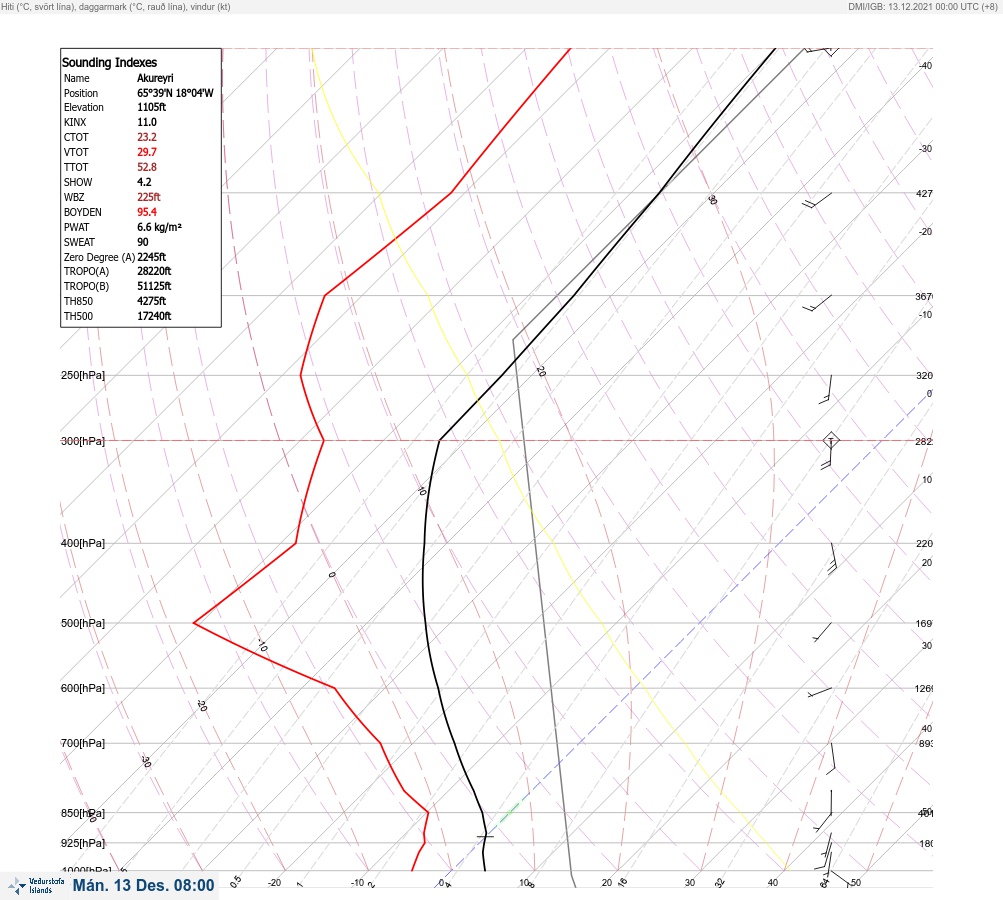This screenshot has width=1003, height=900.
Task: Click the '250[hPa]' pressure label
Action: (83, 375)
